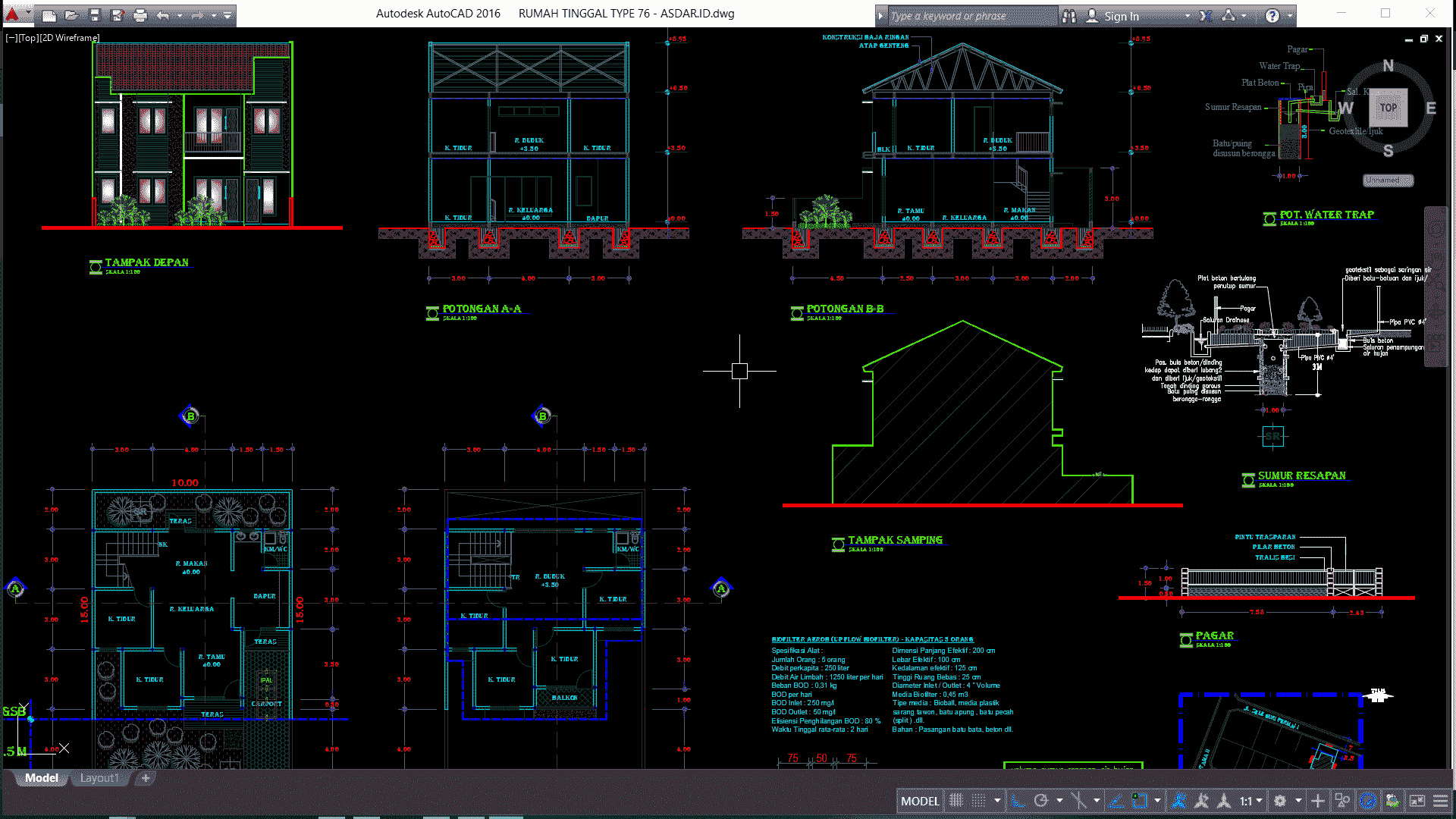Toggle Snap mode dotted grid icon
The width and height of the screenshot is (1456, 819).
pos(979,801)
